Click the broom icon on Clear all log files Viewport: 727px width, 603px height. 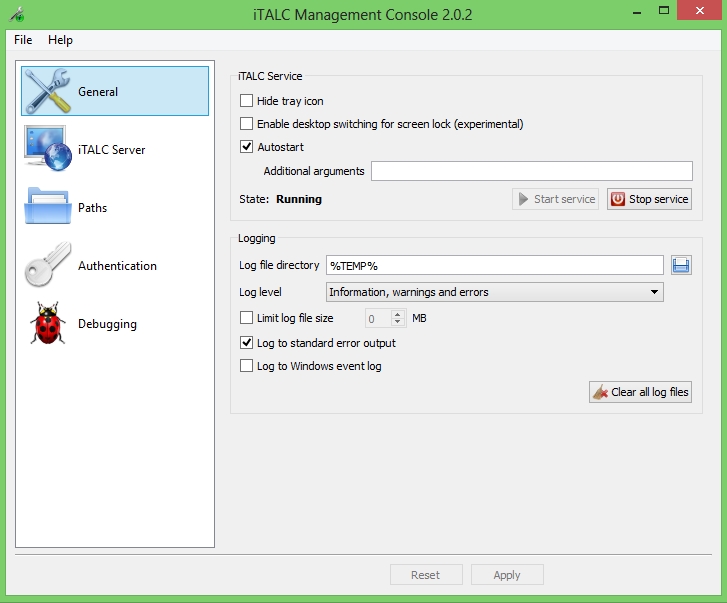[x=600, y=392]
